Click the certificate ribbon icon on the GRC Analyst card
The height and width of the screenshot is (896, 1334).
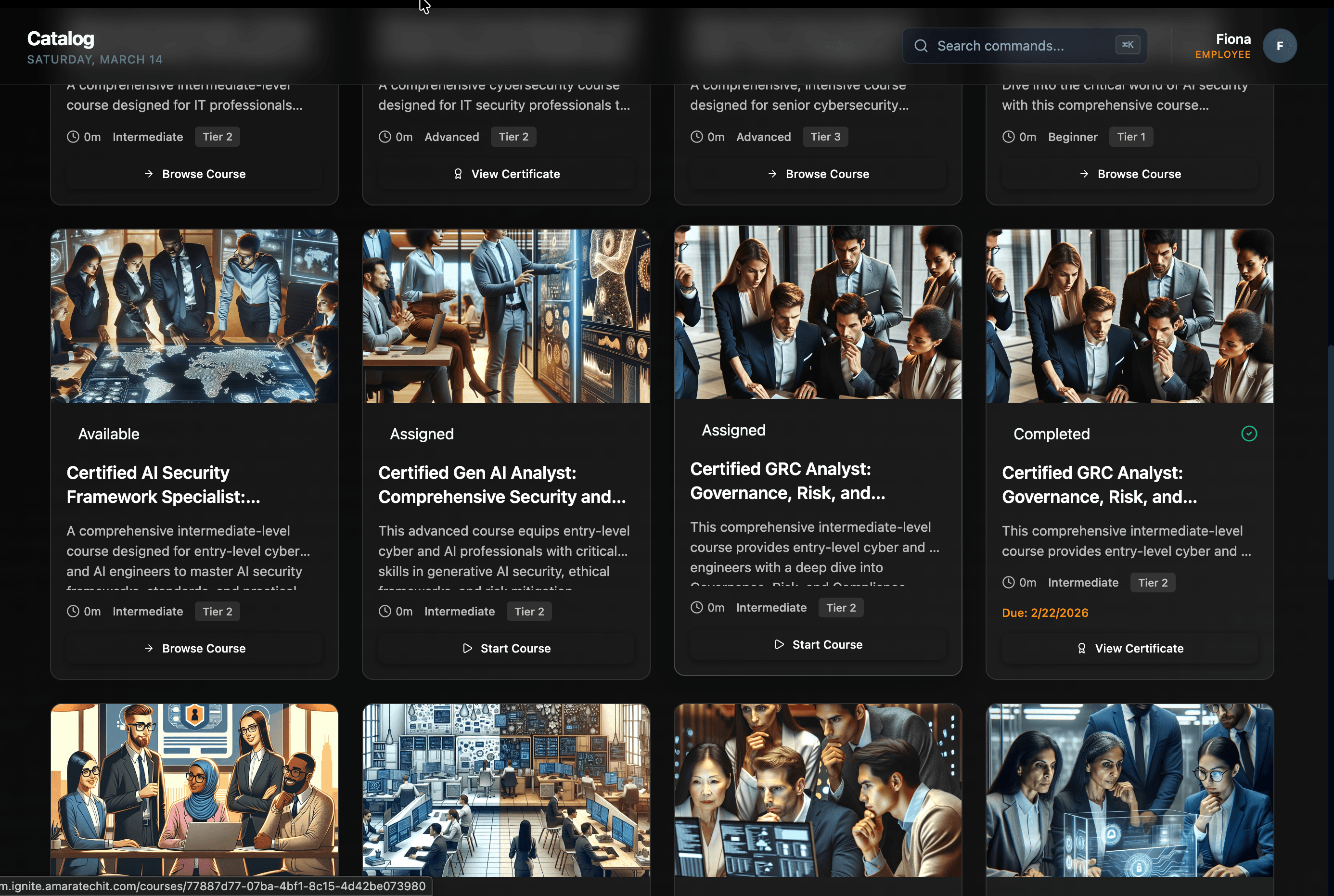(1081, 649)
